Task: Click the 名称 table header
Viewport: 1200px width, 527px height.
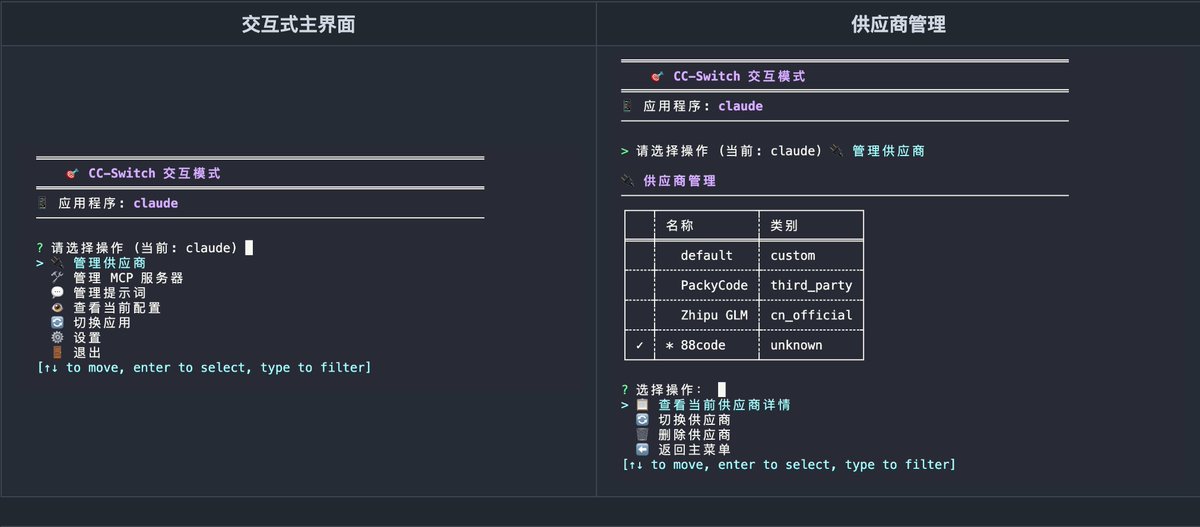Action: 680,226
